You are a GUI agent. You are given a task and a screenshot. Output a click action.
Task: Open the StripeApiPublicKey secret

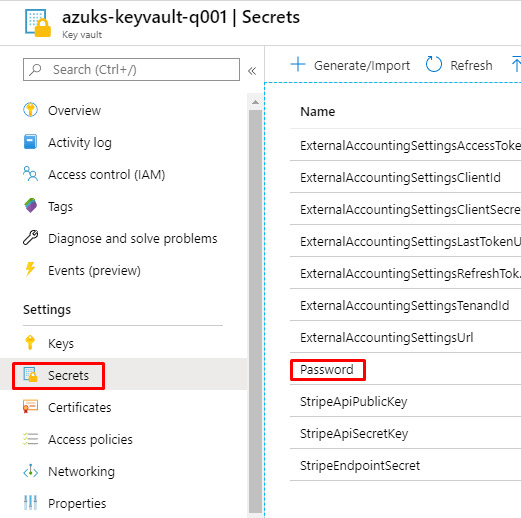354,402
